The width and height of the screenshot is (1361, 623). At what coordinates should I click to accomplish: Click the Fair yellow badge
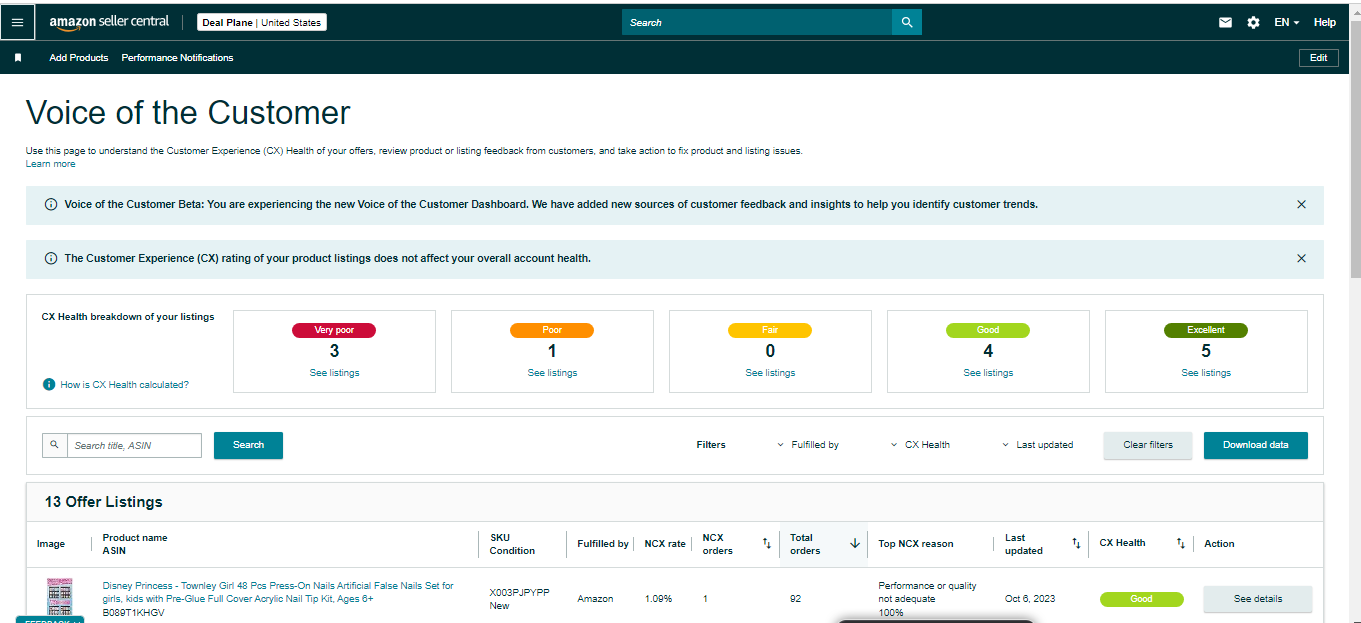770,330
